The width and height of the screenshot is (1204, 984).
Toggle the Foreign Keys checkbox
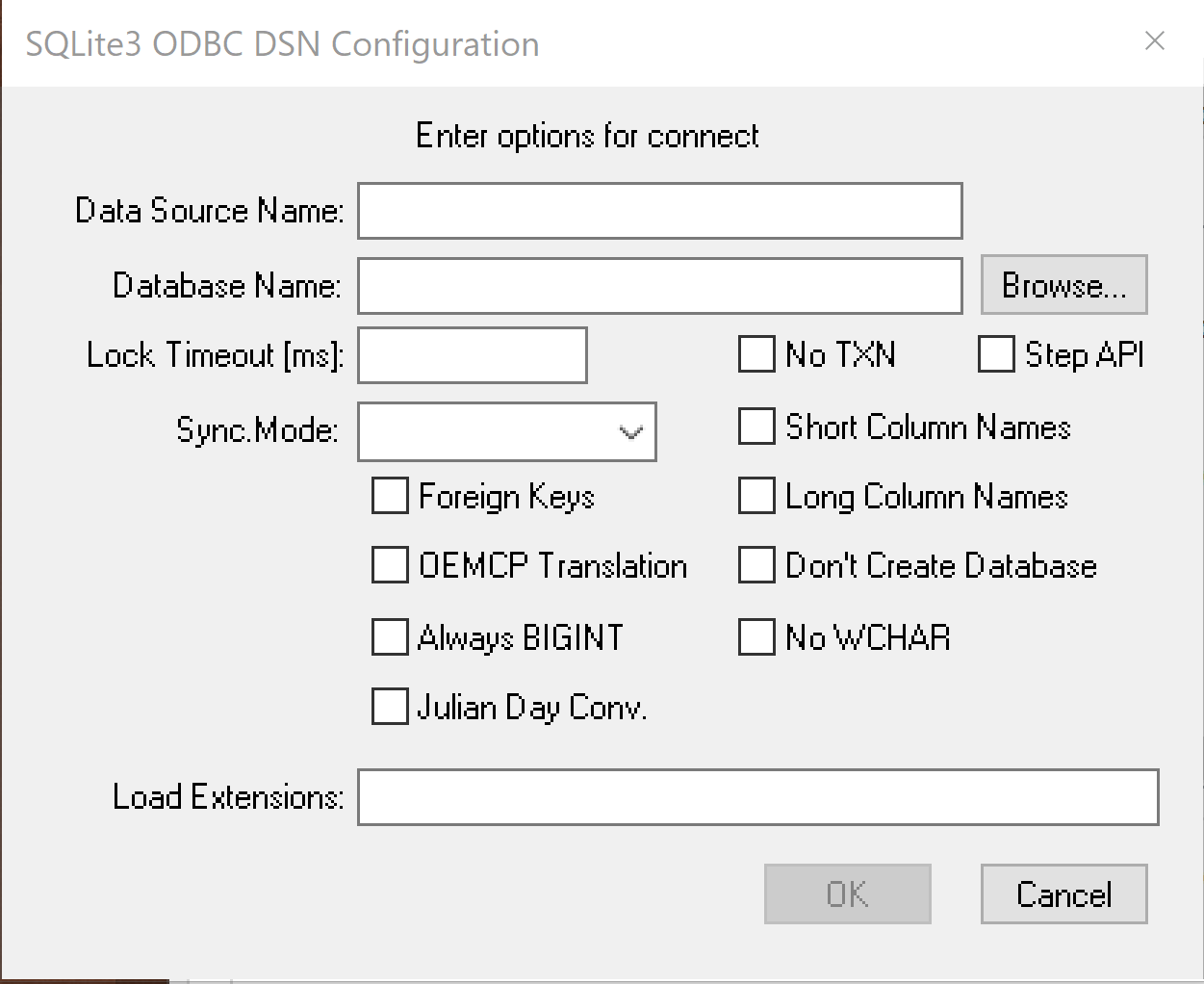coord(390,497)
